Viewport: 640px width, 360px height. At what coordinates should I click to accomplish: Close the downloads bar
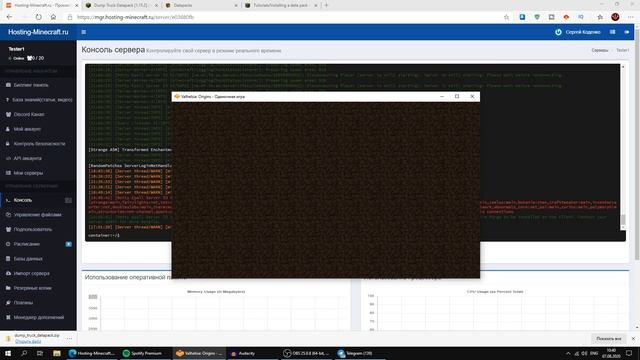[633, 339]
